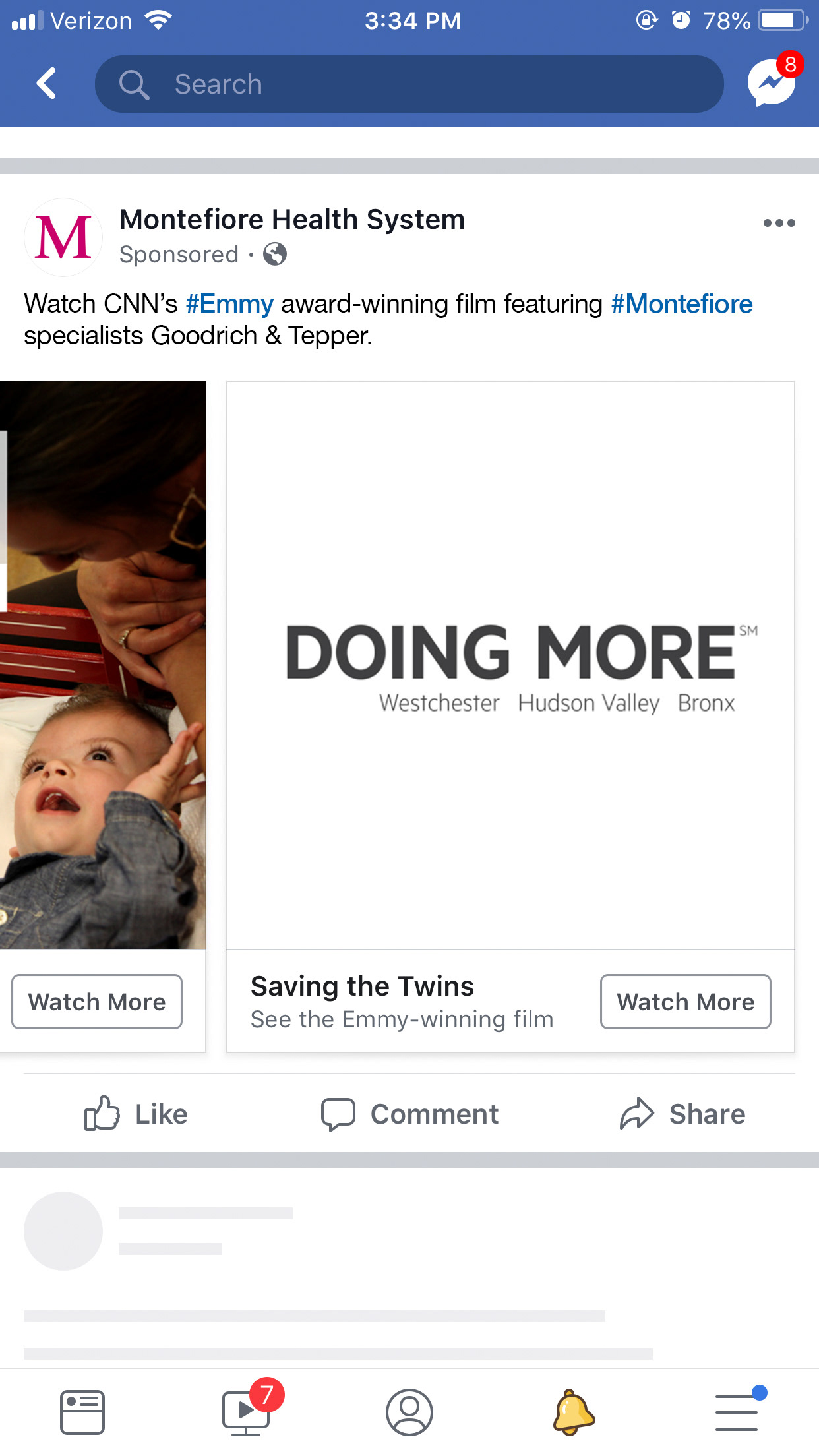
Task: Tap the back arrow icon
Action: pyautogui.click(x=46, y=84)
